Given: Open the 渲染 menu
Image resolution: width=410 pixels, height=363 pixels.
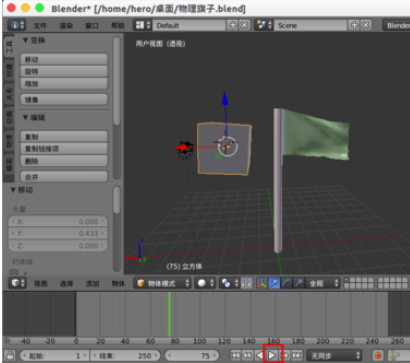Looking at the screenshot, I should tap(66, 26).
